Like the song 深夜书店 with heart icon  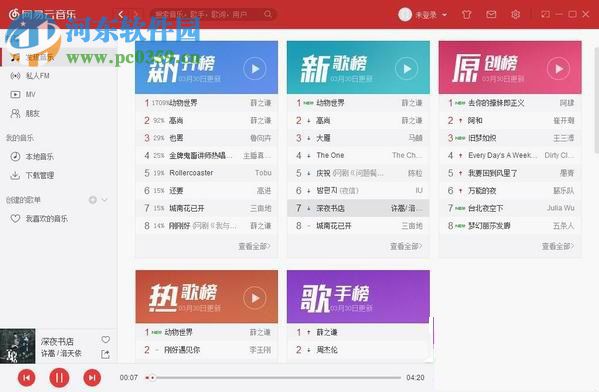[106, 339]
